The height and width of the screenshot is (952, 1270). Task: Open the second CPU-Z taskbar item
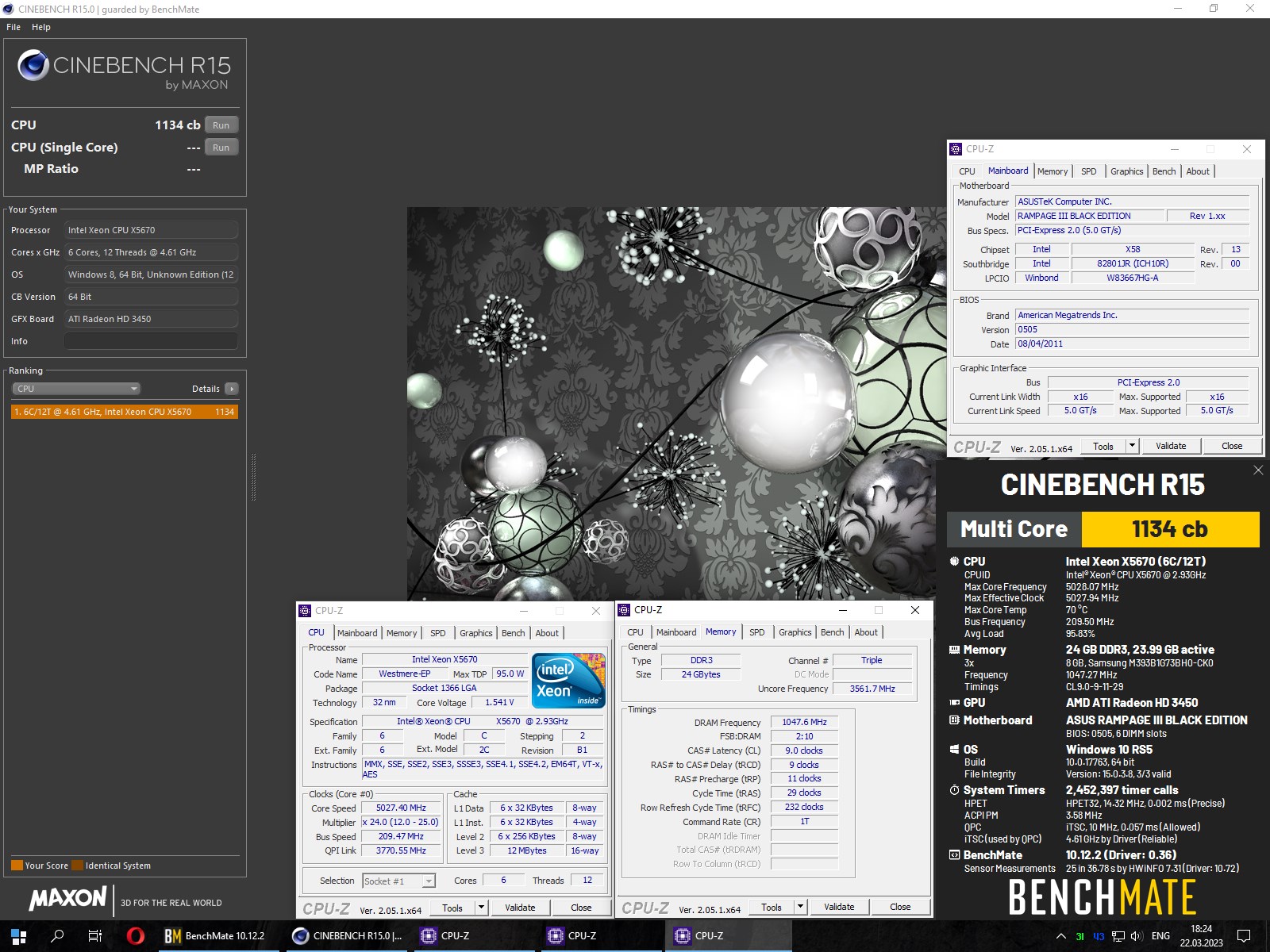pos(602,936)
